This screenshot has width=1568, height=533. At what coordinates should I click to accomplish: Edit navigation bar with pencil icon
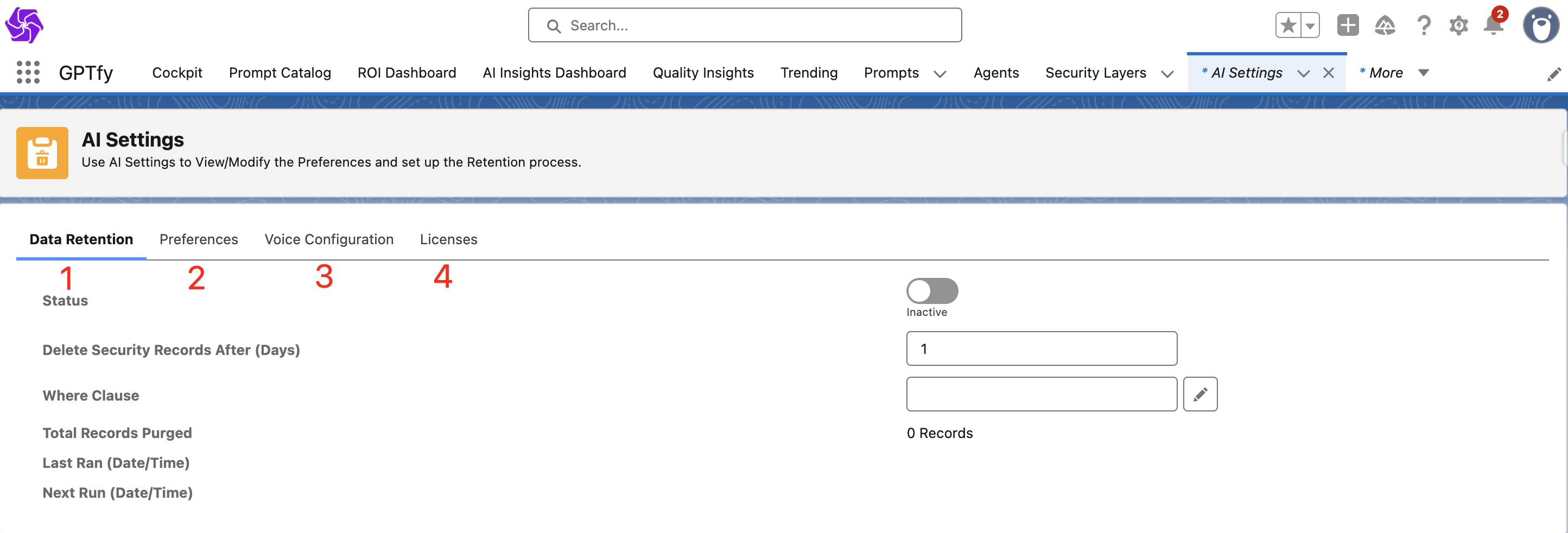pyautogui.click(x=1554, y=74)
